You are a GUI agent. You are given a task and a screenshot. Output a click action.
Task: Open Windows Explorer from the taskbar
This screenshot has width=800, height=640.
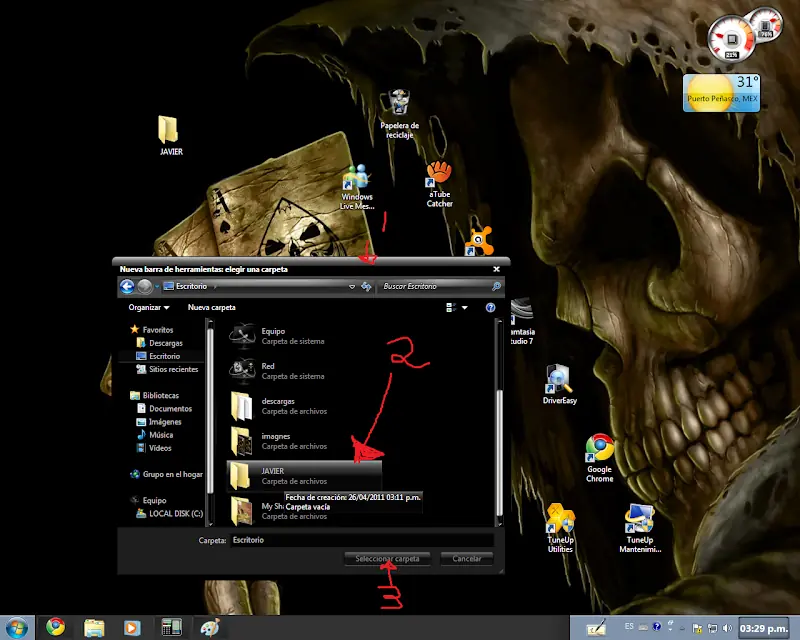pyautogui.click(x=94, y=627)
